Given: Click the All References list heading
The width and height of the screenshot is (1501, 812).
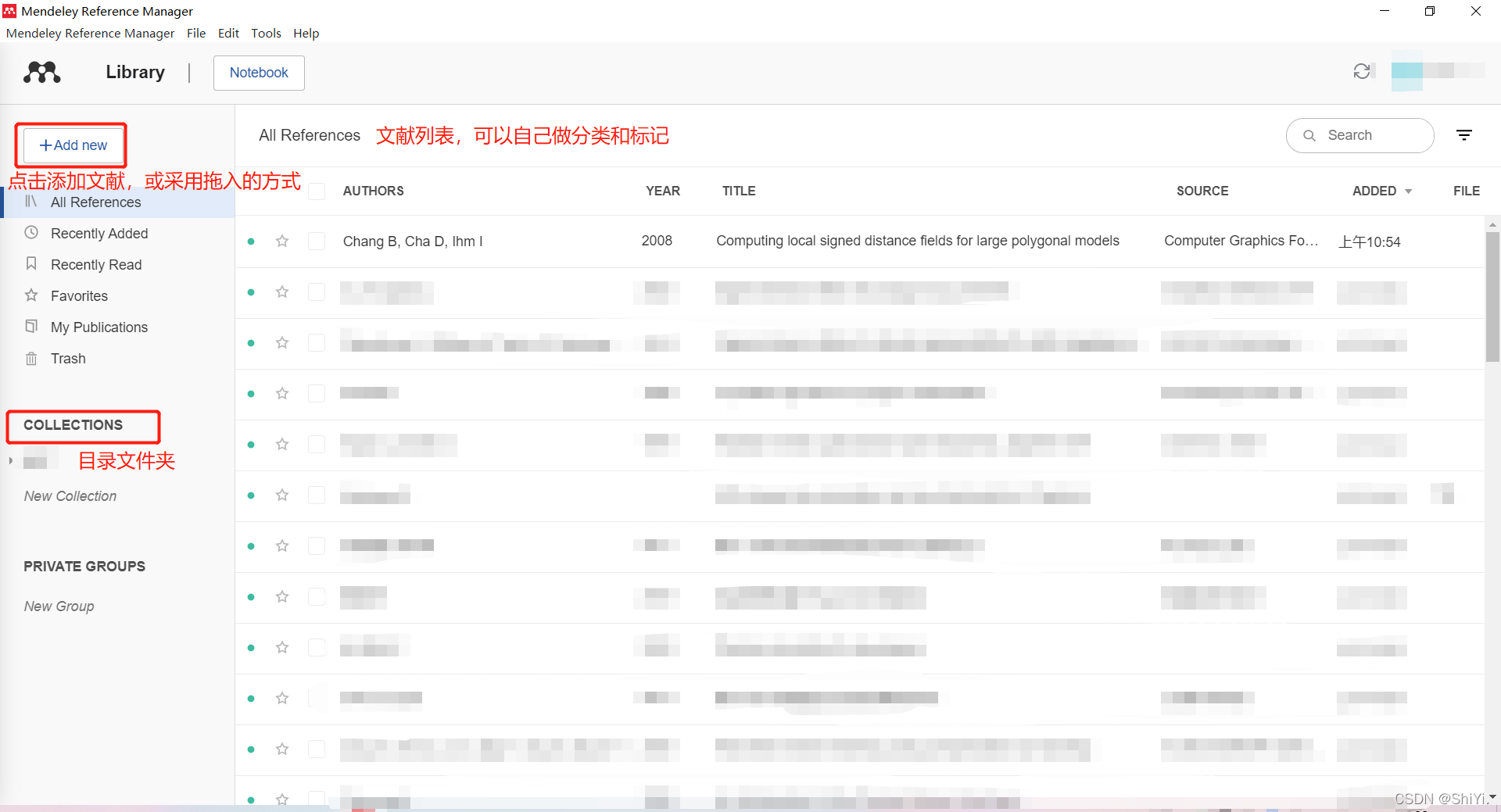Looking at the screenshot, I should click(x=310, y=135).
